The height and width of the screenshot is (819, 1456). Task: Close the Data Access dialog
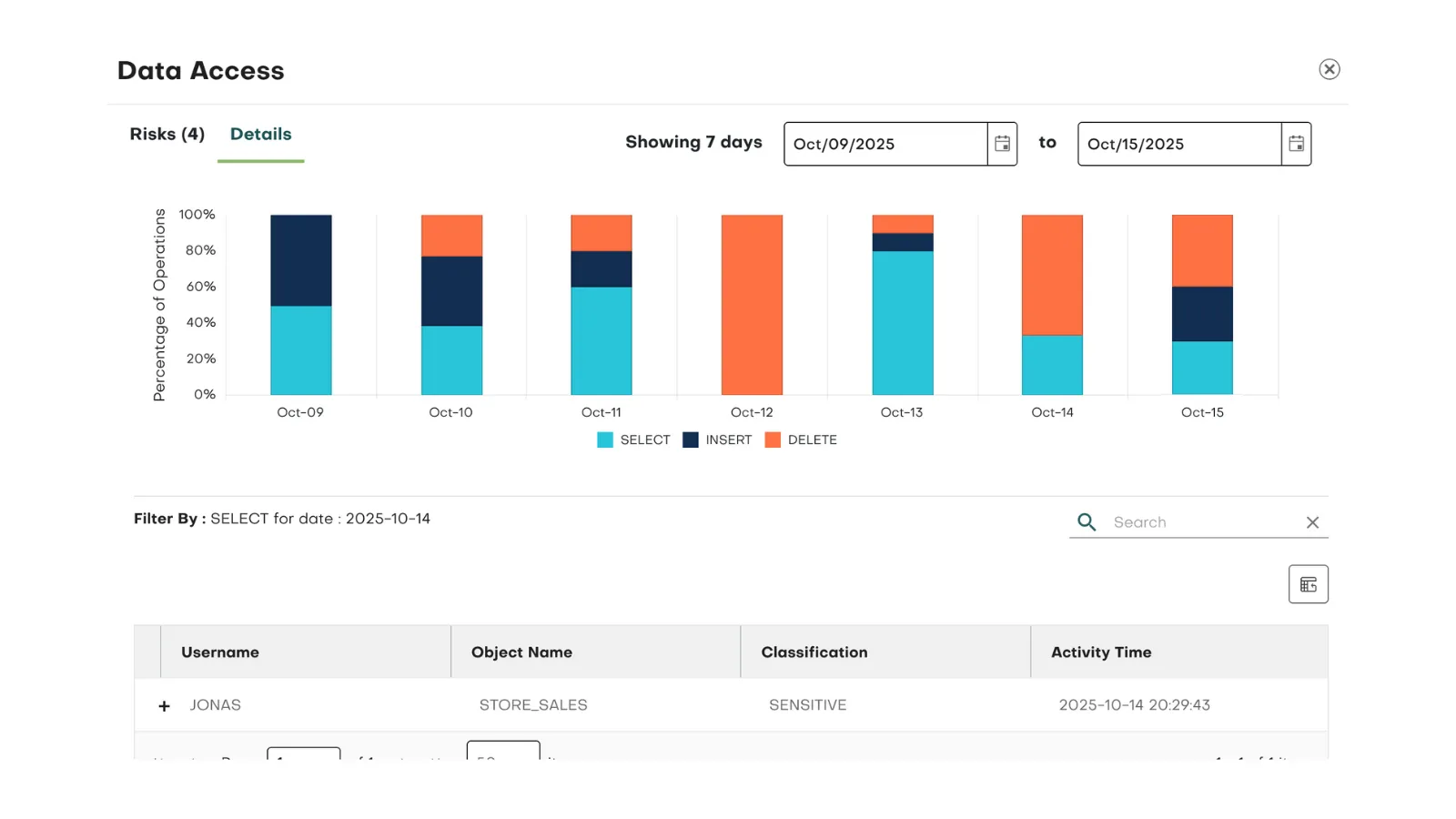(1330, 68)
